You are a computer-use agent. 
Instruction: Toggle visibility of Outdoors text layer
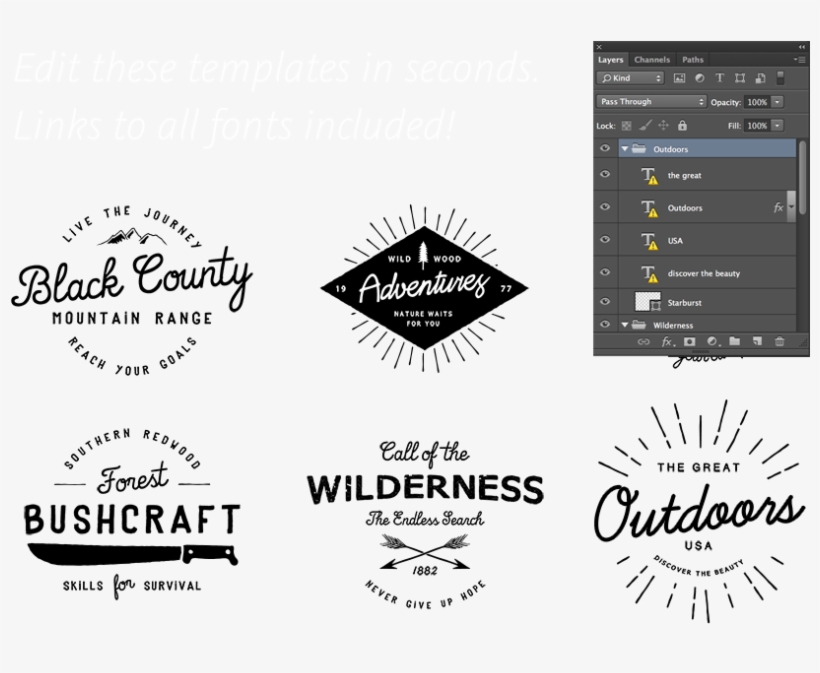click(x=605, y=207)
